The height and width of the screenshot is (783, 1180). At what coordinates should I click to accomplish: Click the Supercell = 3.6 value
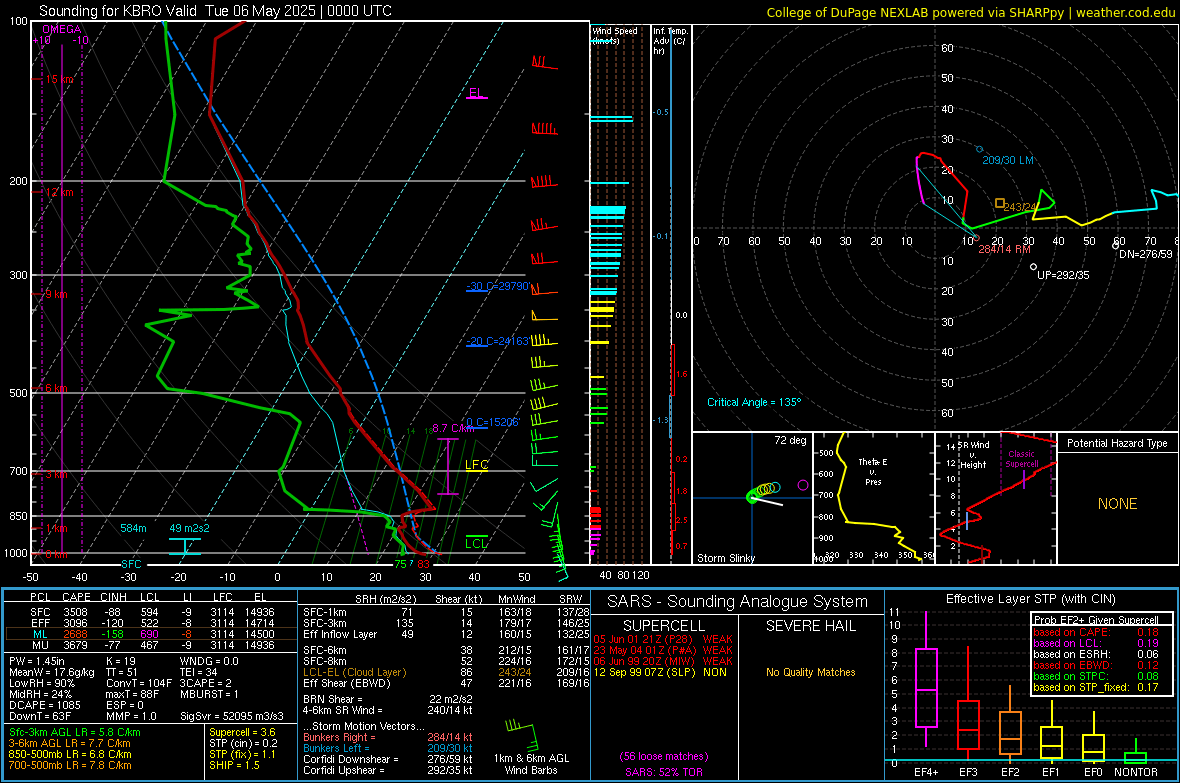[242, 732]
